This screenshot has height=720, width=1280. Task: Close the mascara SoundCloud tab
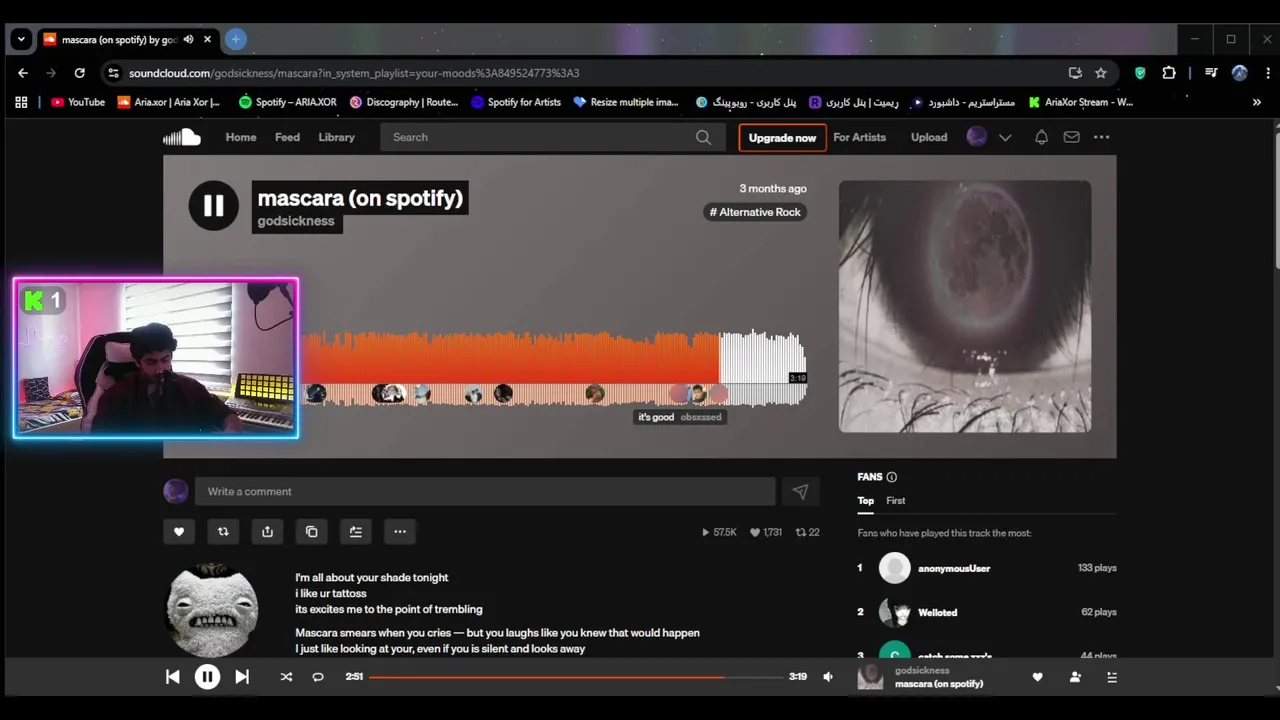(207, 39)
